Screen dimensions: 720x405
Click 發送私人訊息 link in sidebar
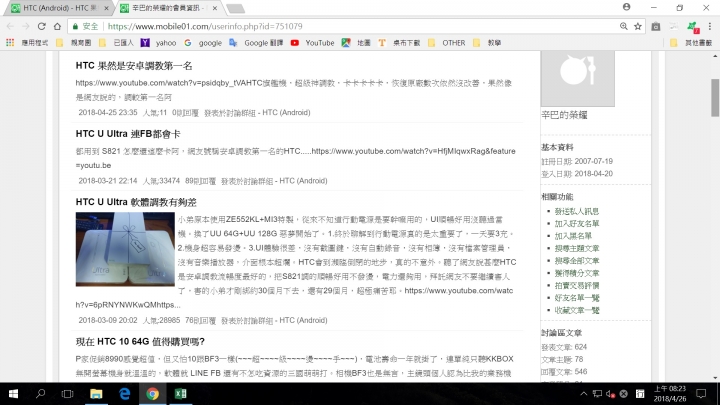click(577, 211)
